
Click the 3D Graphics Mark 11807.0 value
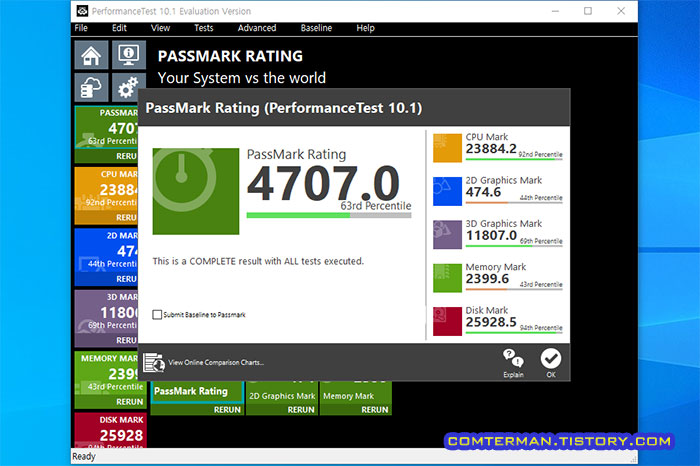click(491, 235)
